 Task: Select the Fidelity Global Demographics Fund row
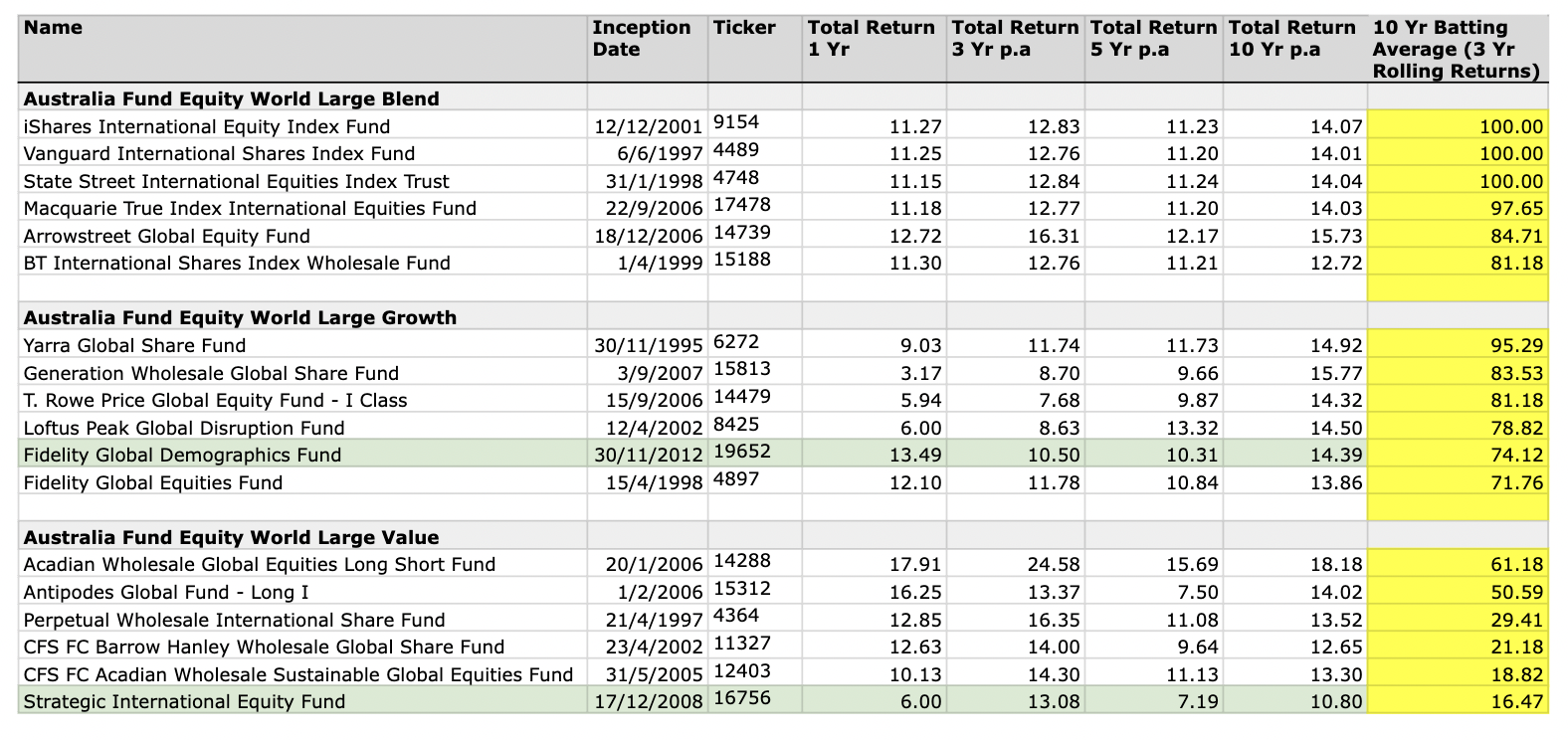[x=182, y=455]
